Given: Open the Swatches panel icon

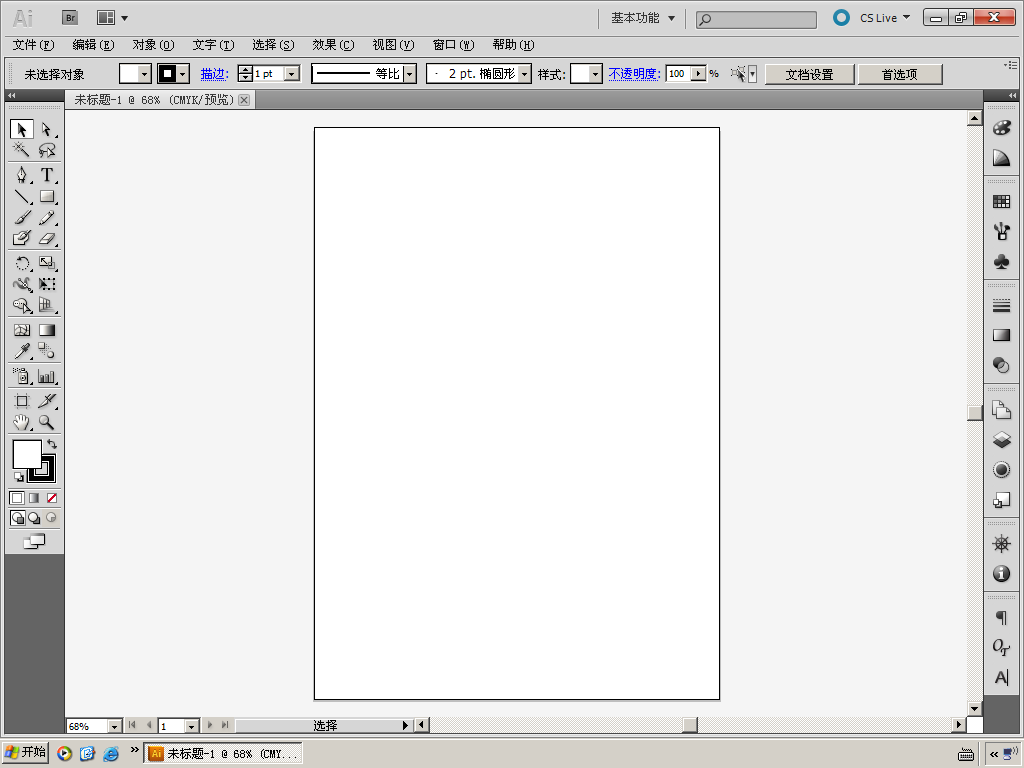Looking at the screenshot, I should (1001, 202).
